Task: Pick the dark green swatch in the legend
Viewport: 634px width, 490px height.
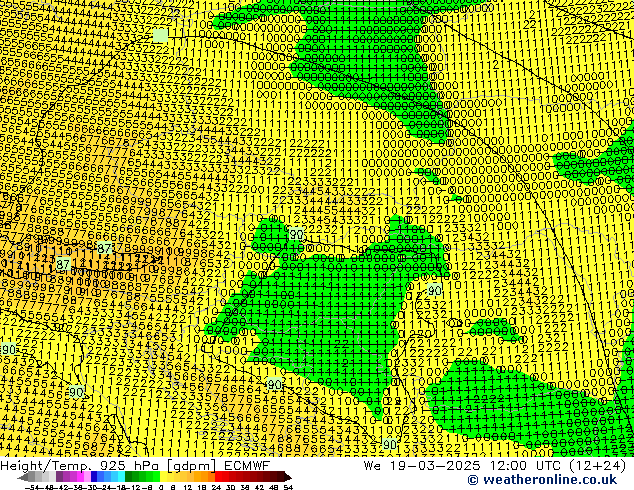Action: pos(128,477)
